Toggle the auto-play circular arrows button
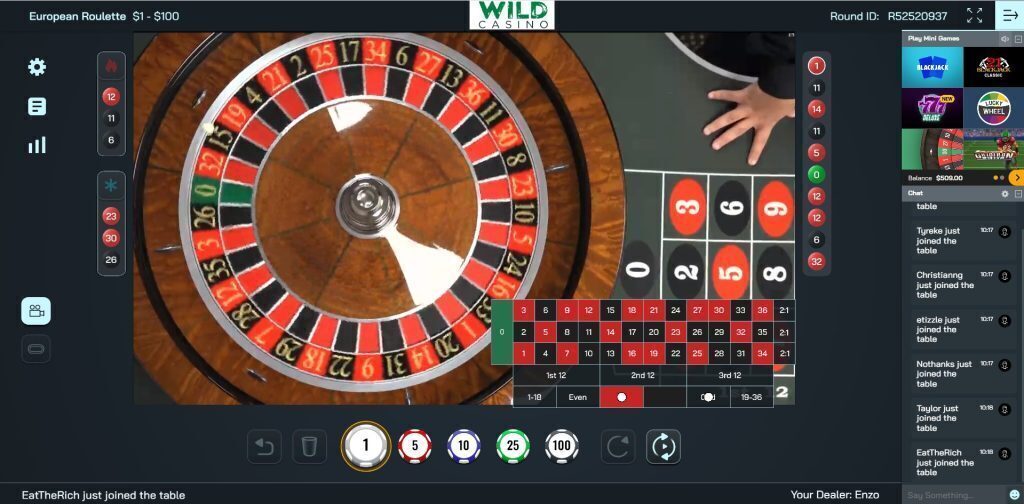Image resolution: width=1024 pixels, height=504 pixels. click(663, 447)
